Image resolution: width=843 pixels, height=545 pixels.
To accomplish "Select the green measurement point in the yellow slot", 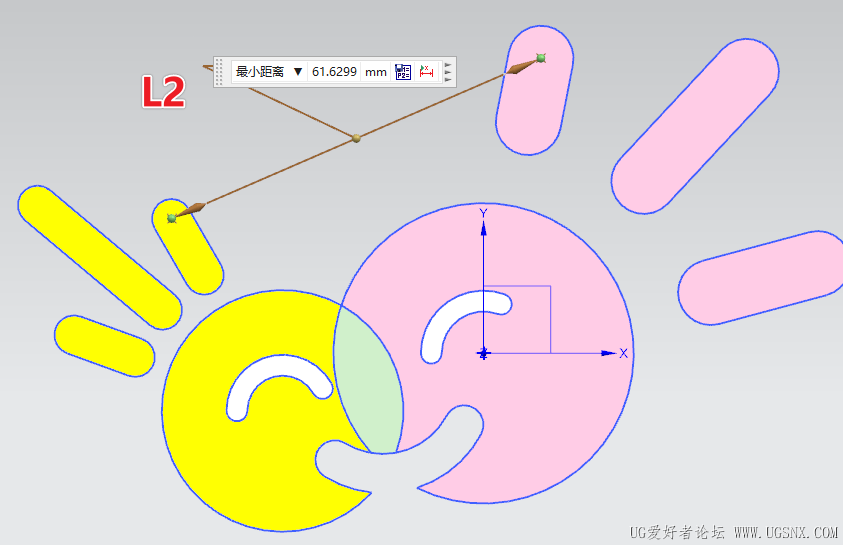I will [x=172, y=218].
